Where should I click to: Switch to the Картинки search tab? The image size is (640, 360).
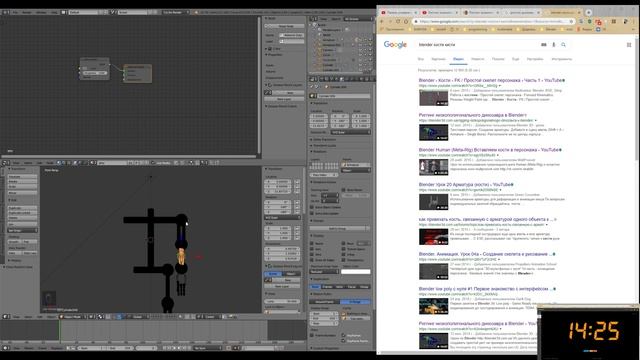438,59
